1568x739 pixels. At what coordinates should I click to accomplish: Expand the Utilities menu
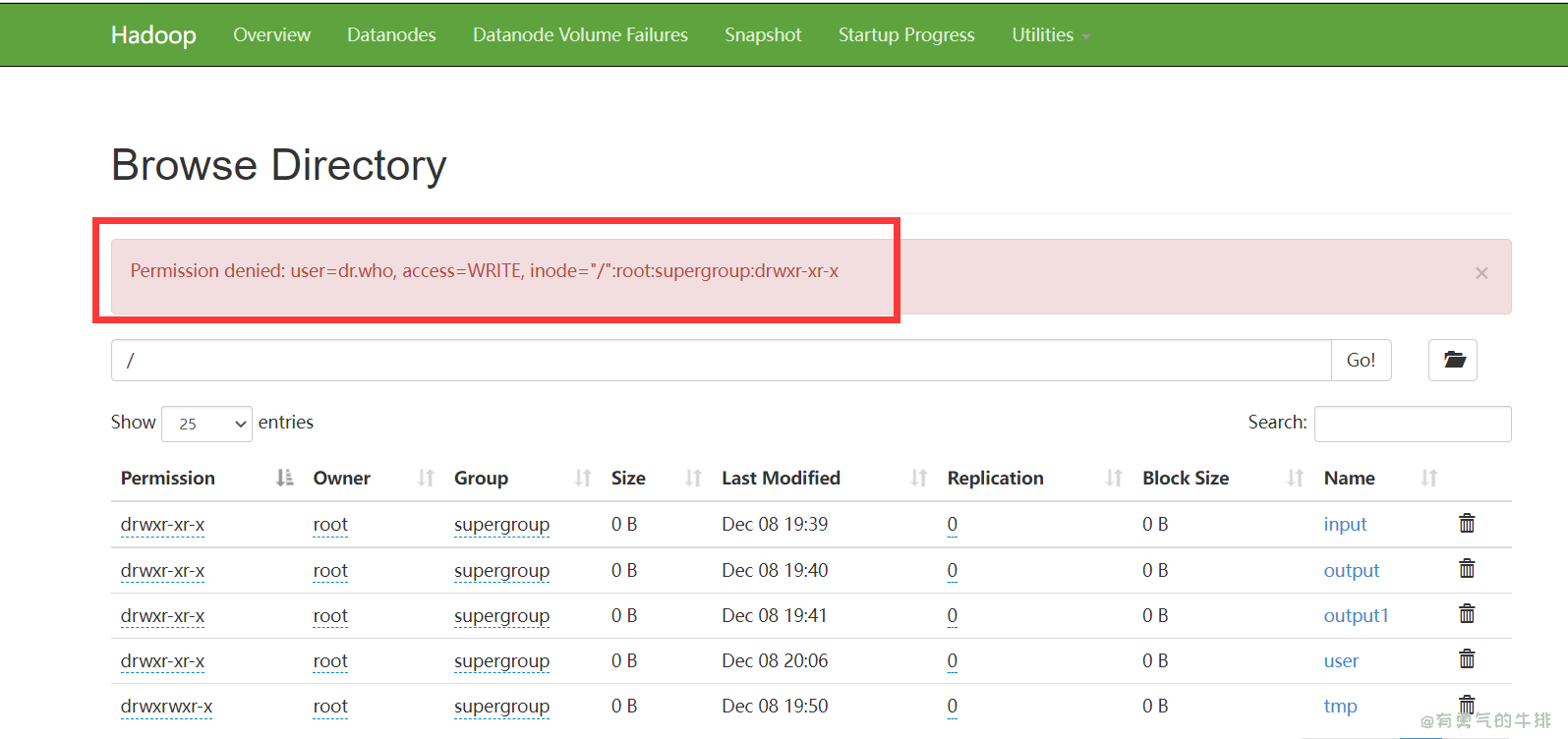(x=1050, y=35)
